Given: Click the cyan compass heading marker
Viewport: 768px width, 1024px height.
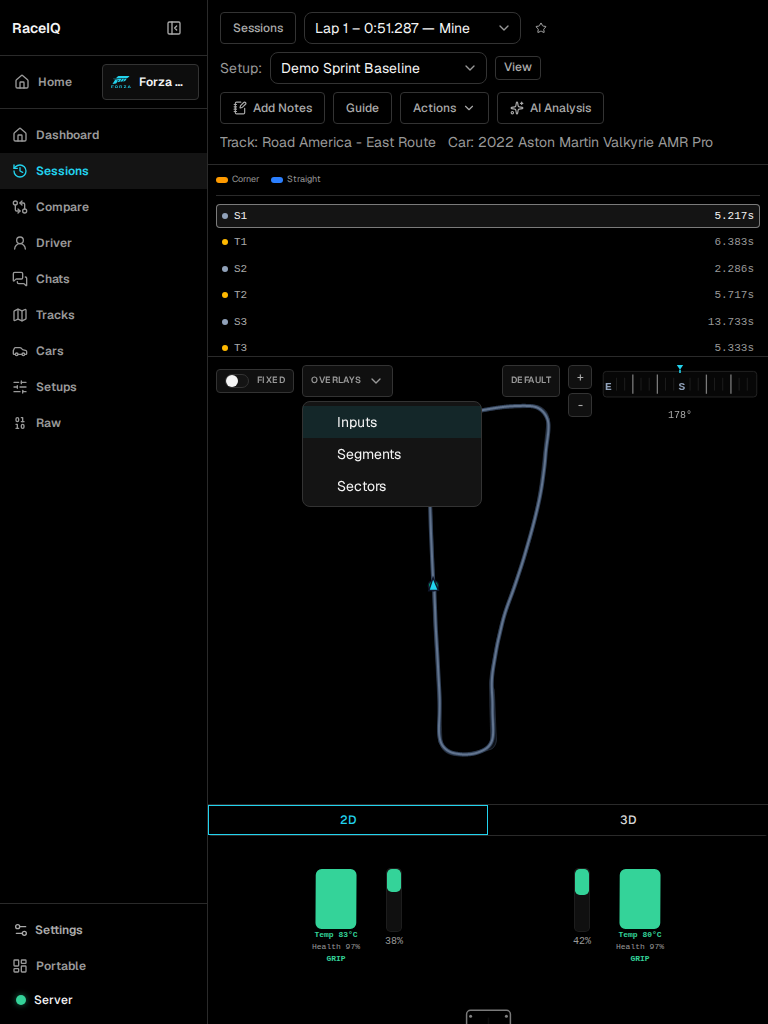Looking at the screenshot, I should click(x=680, y=369).
